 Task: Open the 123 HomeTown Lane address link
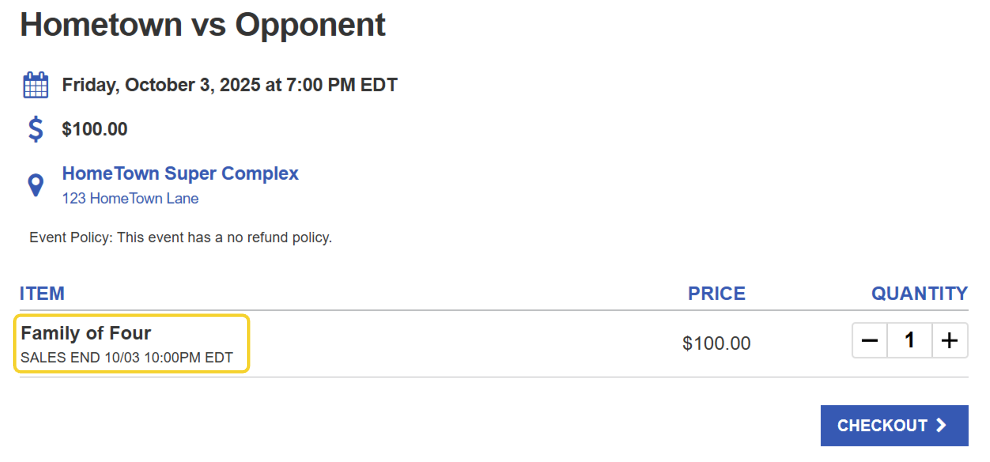pyautogui.click(x=130, y=199)
